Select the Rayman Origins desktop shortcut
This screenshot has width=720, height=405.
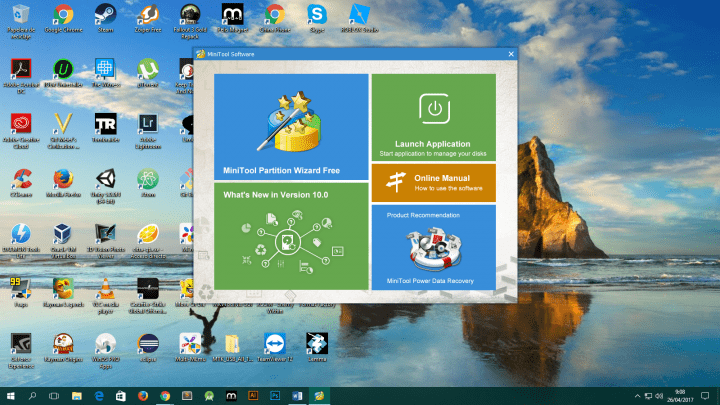point(63,348)
